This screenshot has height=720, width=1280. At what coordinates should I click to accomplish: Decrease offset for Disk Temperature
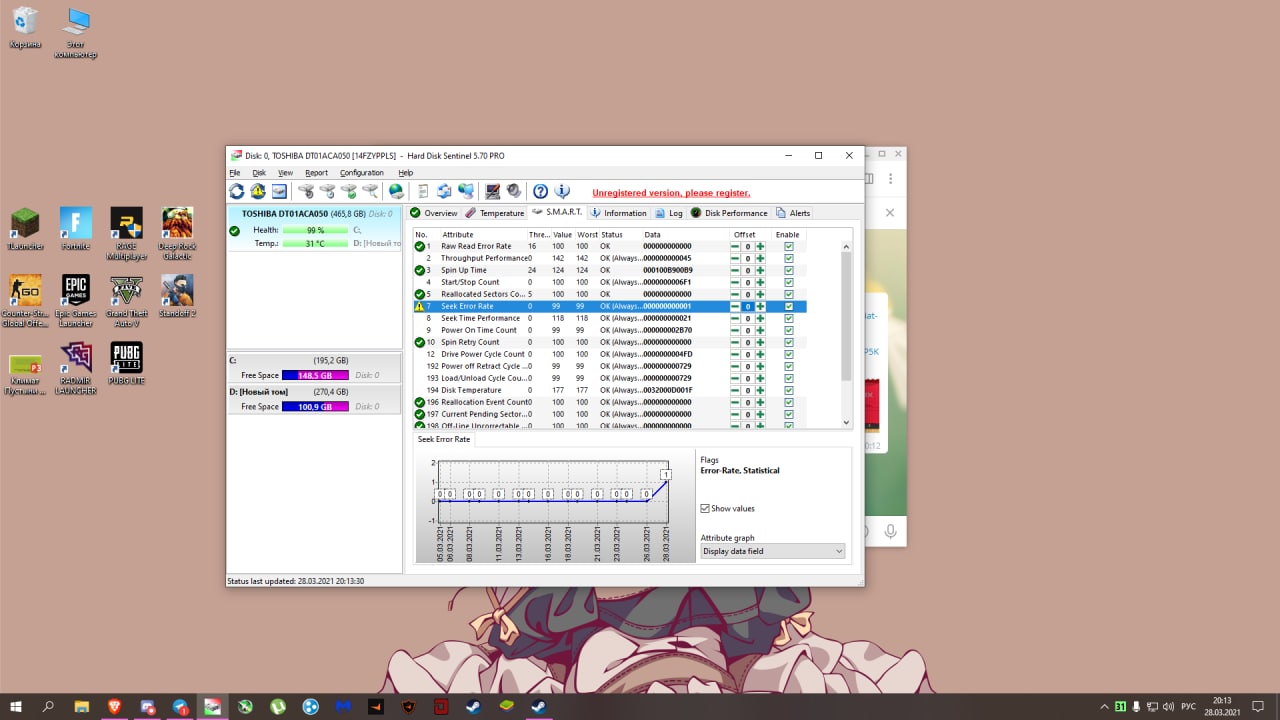pos(735,390)
